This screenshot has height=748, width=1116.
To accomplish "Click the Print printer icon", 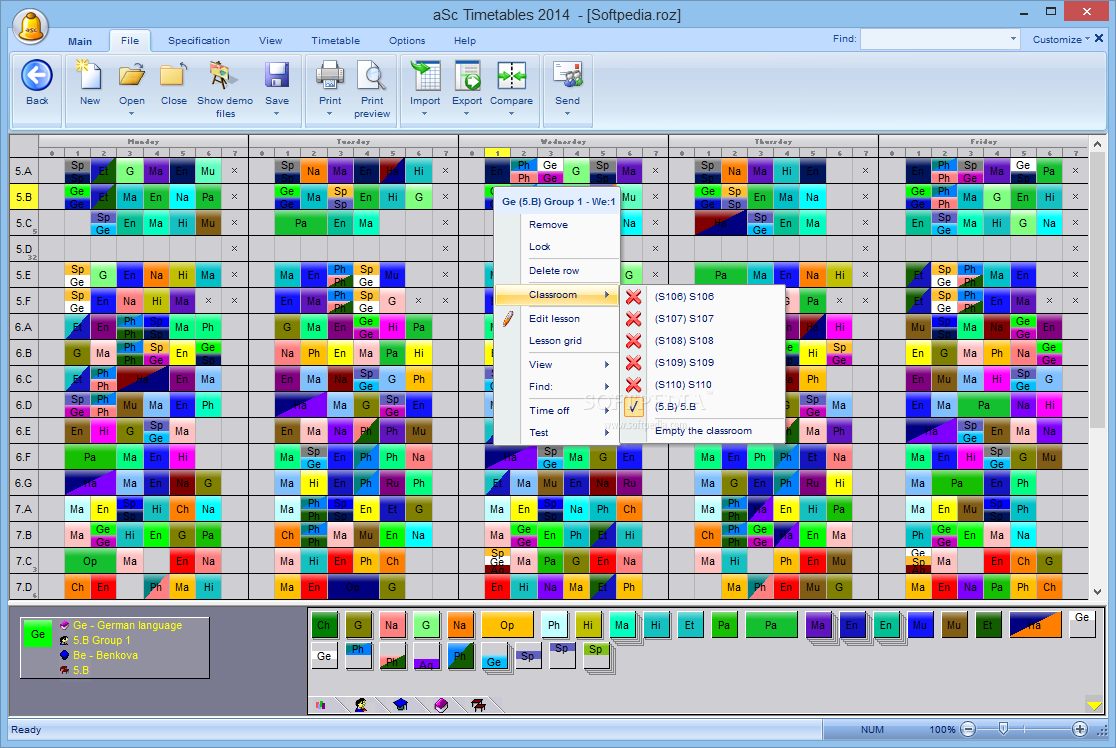I will (330, 75).
